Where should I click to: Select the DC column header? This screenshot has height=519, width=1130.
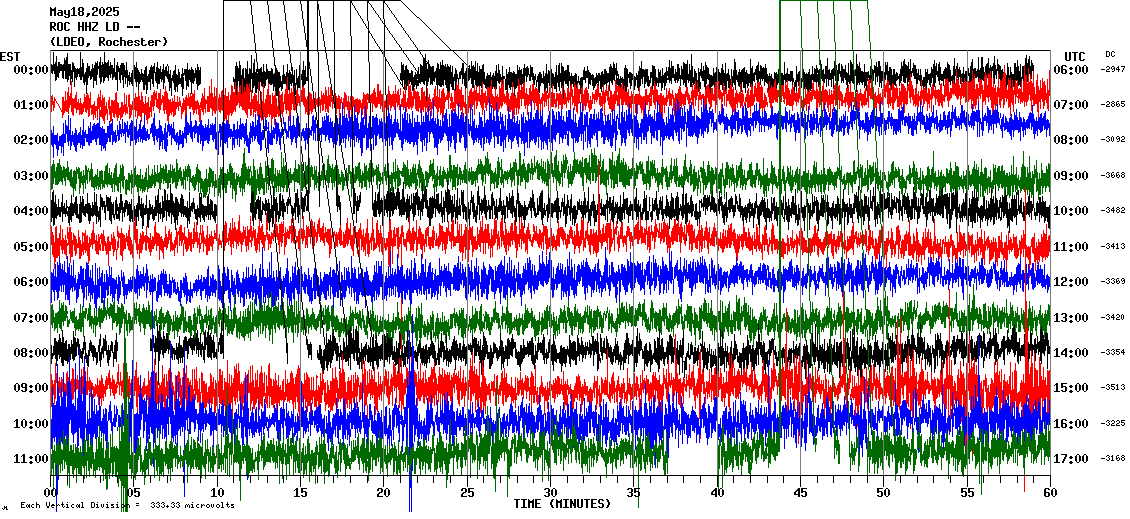click(1110, 54)
